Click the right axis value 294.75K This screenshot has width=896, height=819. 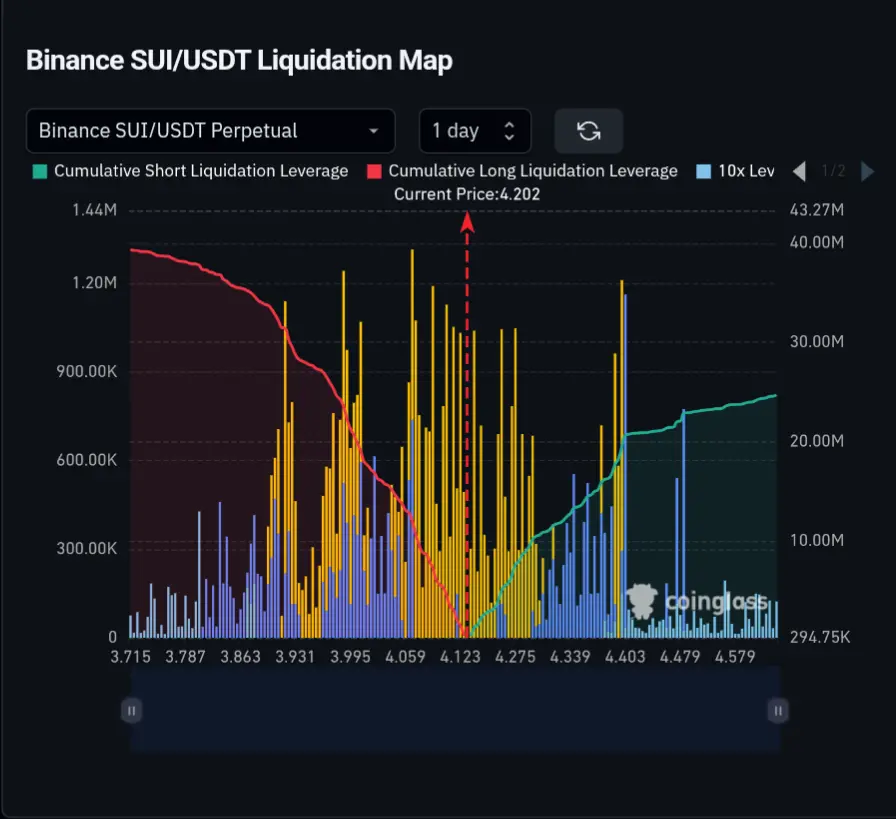pos(820,637)
